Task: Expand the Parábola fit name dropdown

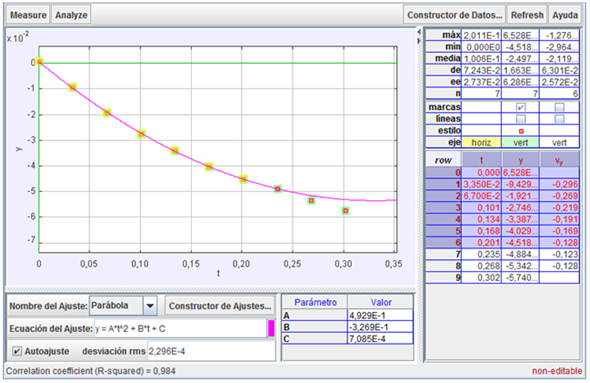Action: pyautogui.click(x=150, y=305)
